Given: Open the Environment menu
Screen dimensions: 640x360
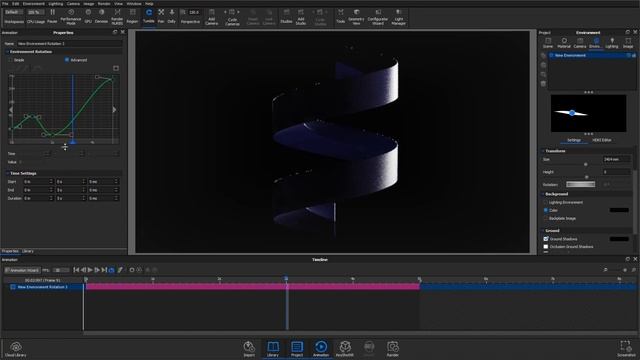Looking at the screenshot, I should (33, 4).
